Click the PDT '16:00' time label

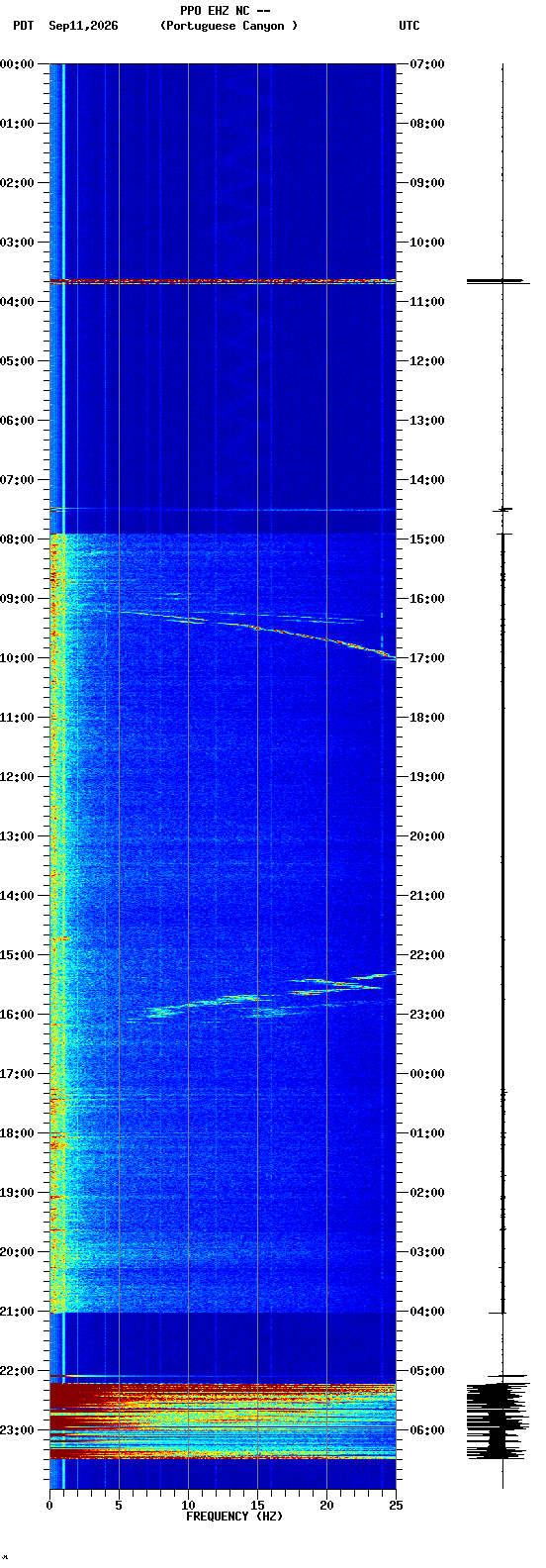pos(17,1015)
